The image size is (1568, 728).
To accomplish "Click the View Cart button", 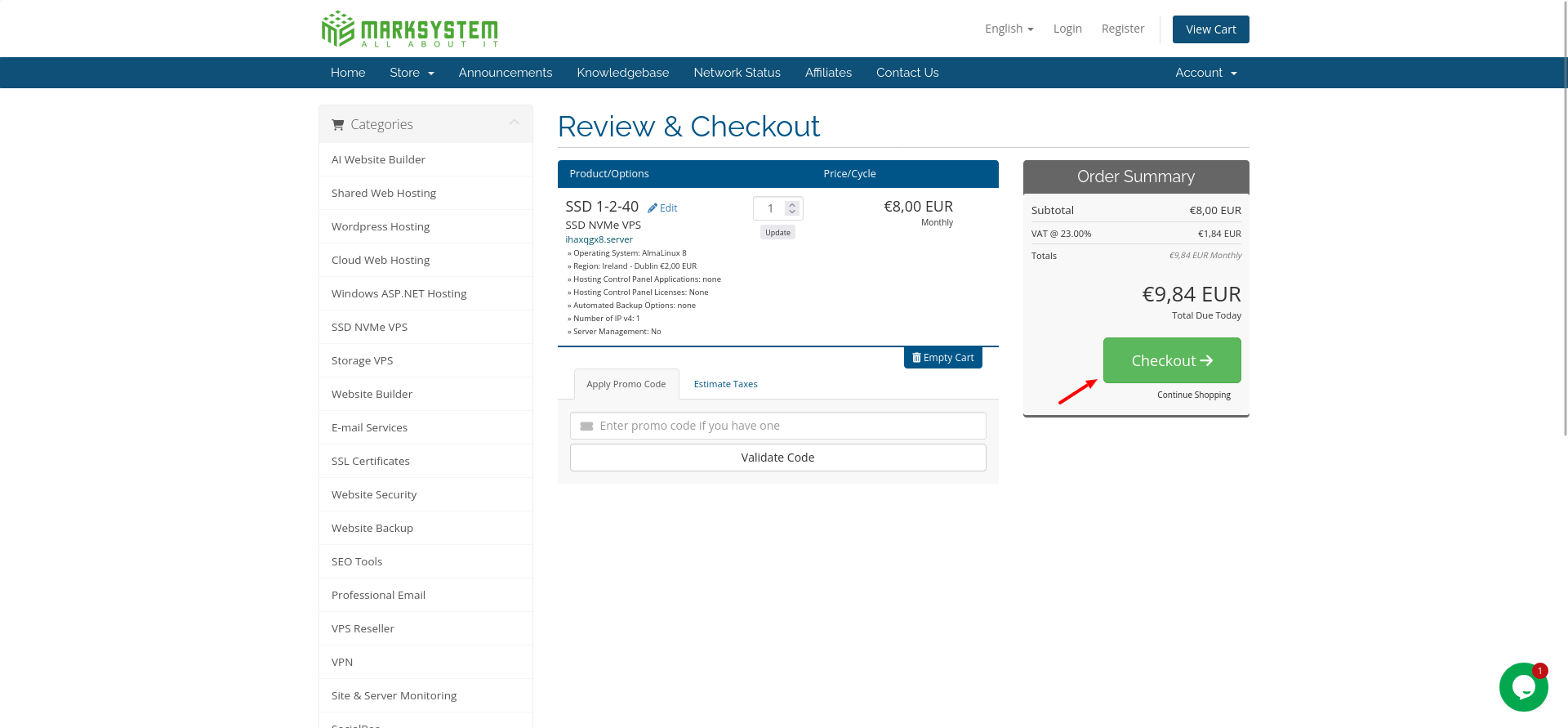I will click(1211, 29).
